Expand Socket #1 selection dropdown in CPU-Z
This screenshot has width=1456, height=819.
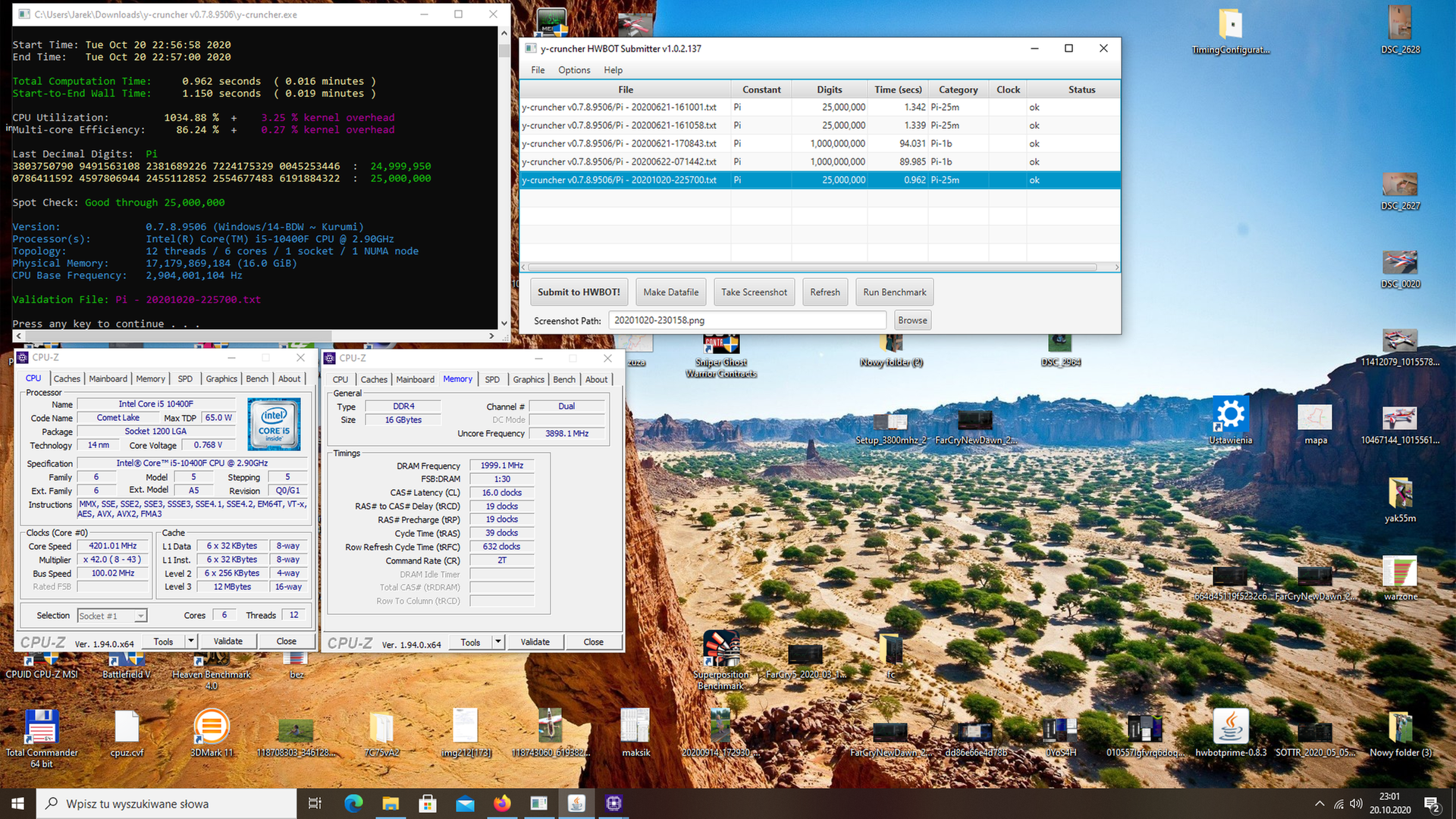(141, 616)
